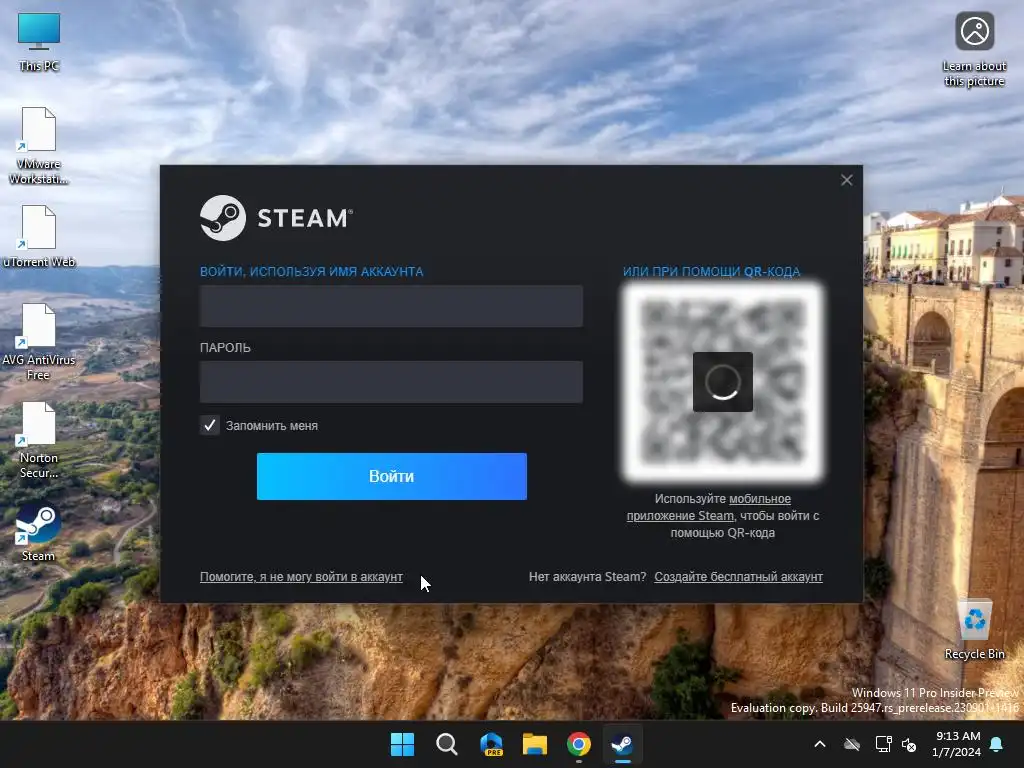Open File Explorer from the taskbar
The image size is (1024, 768).
pyautogui.click(x=535, y=744)
